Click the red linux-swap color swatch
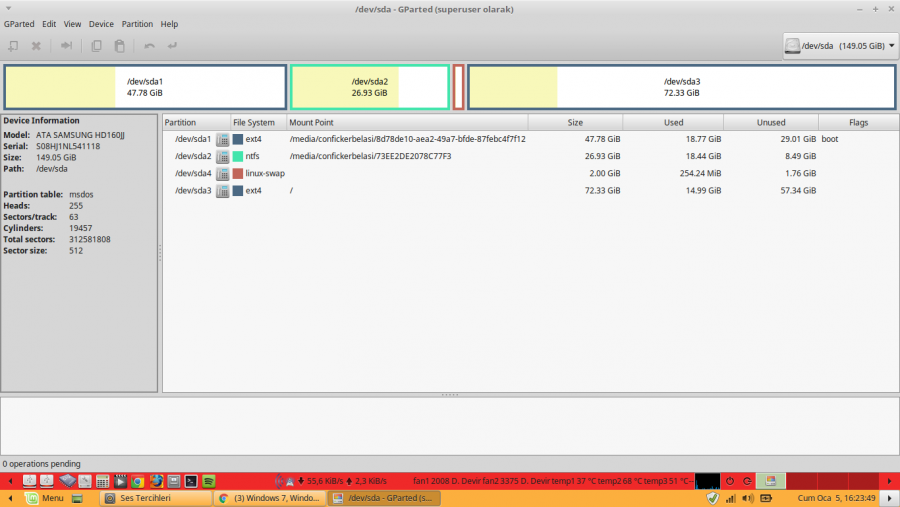900x507 pixels. tap(238, 173)
